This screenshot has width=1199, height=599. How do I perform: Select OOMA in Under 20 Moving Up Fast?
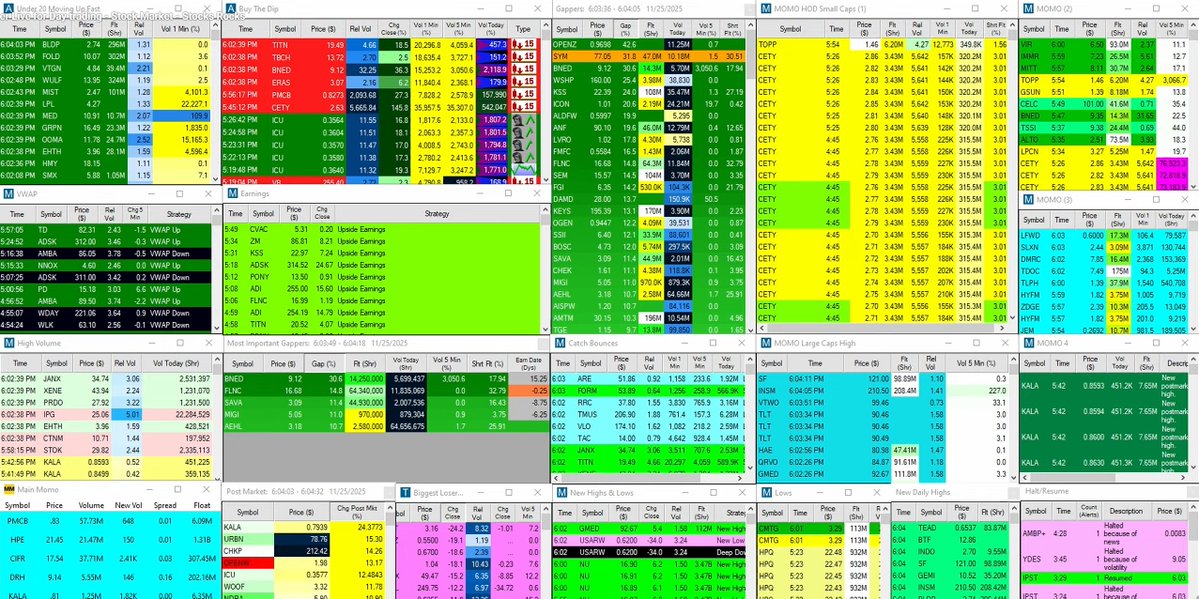tap(51, 140)
